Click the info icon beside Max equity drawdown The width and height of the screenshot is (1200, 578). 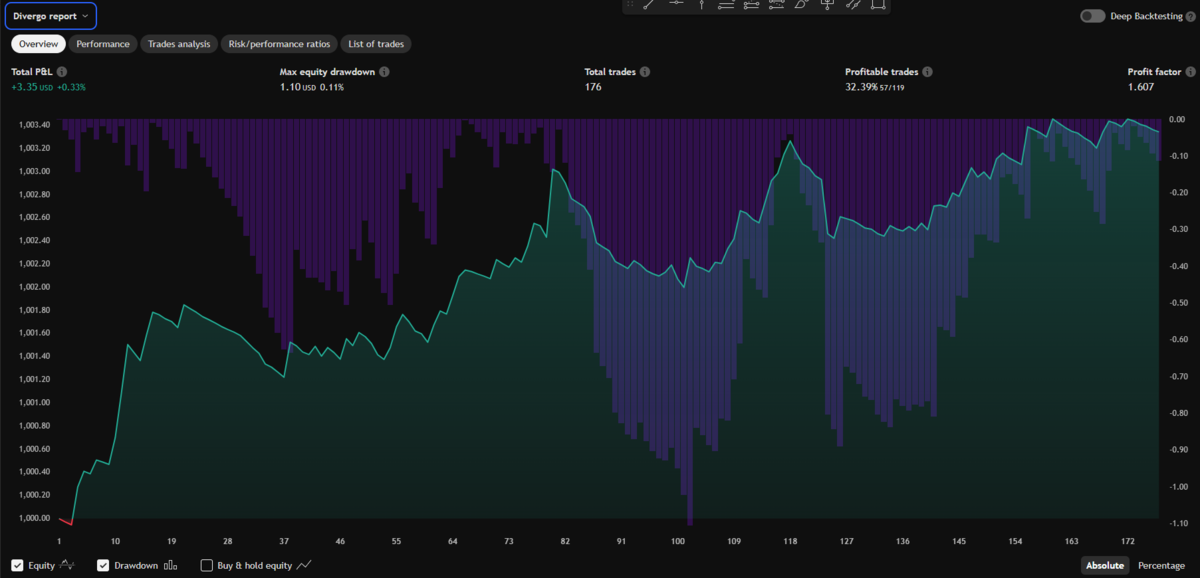384,72
